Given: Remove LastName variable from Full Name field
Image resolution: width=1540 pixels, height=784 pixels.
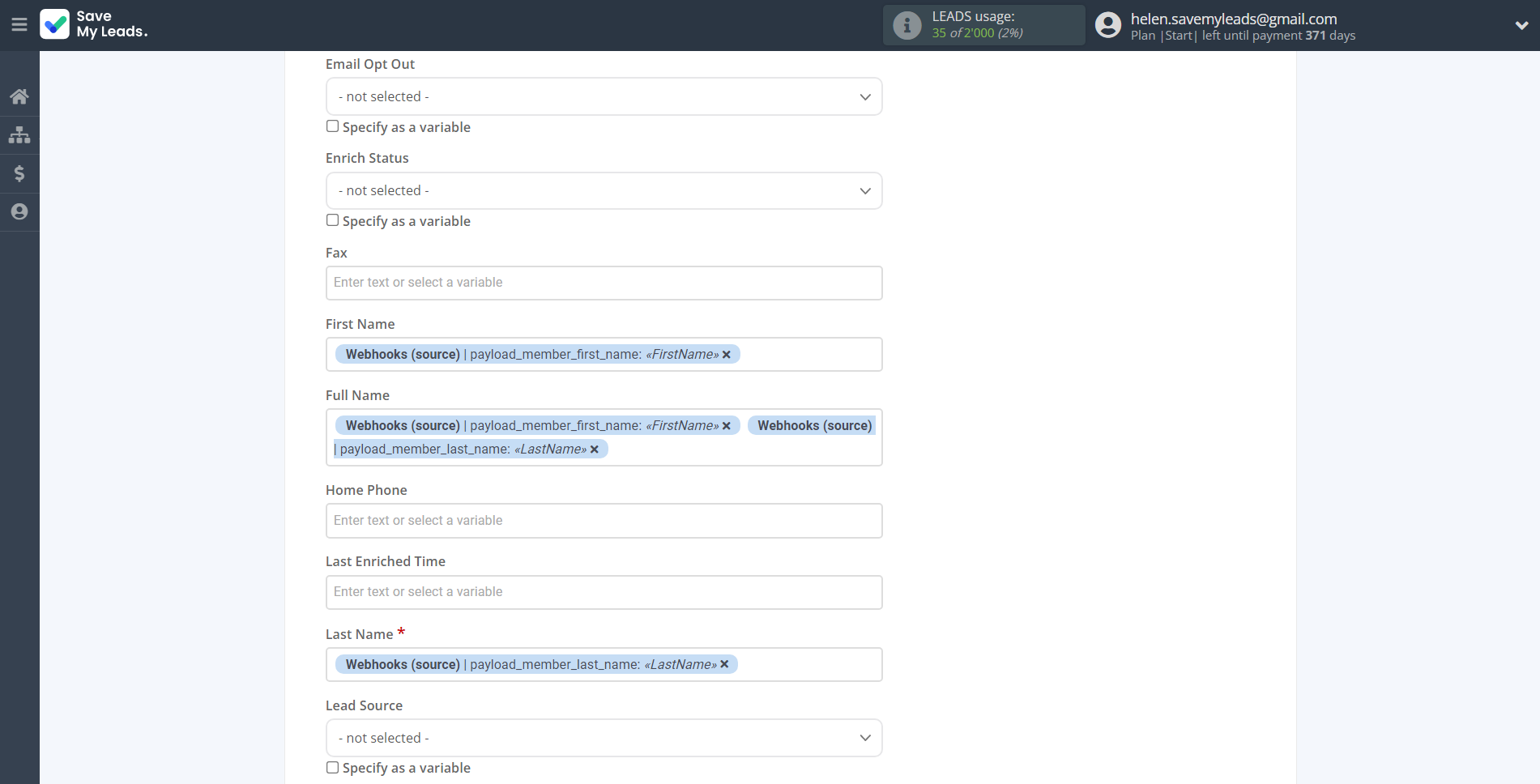Looking at the screenshot, I should (x=595, y=450).
